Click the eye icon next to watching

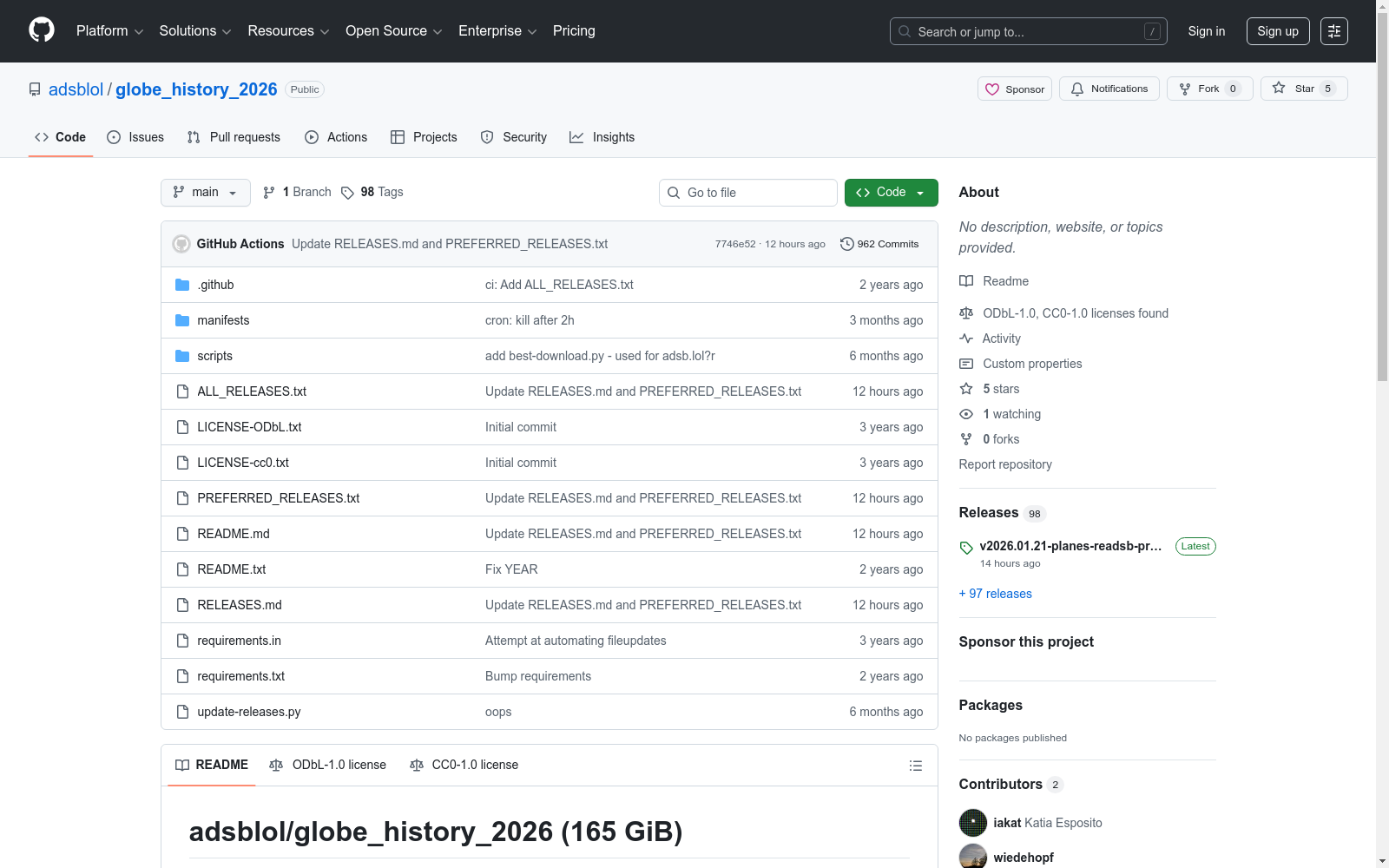tap(966, 414)
